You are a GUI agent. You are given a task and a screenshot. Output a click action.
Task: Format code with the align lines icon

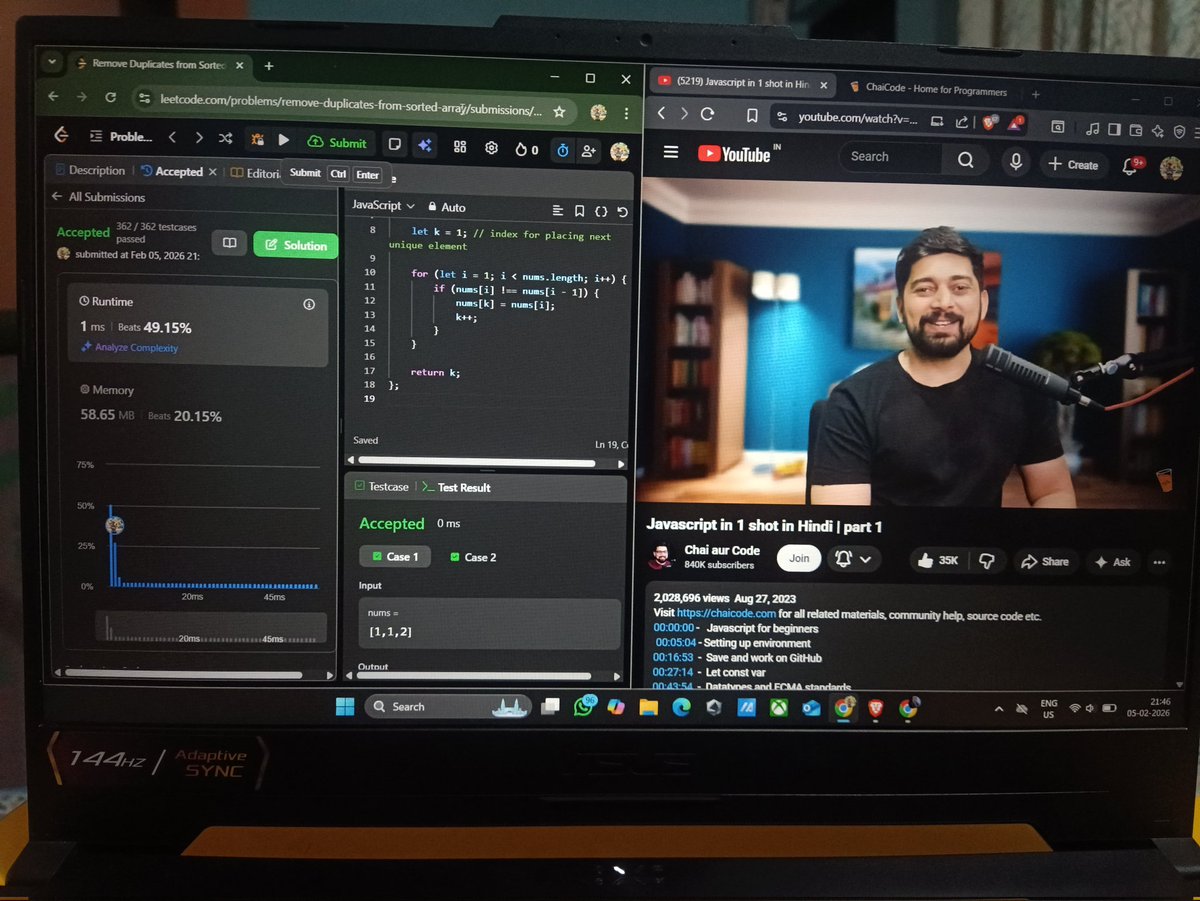click(x=558, y=211)
